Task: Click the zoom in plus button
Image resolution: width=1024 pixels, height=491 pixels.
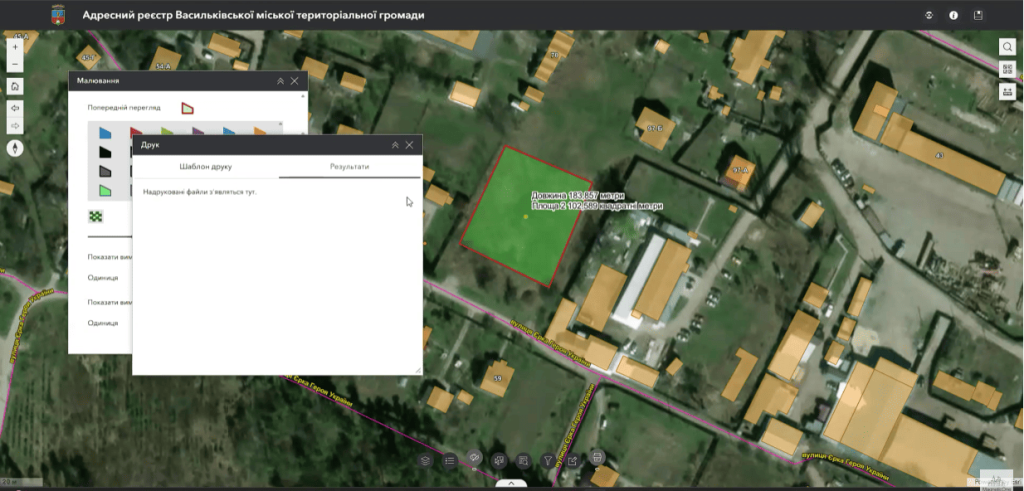Action: [x=15, y=47]
